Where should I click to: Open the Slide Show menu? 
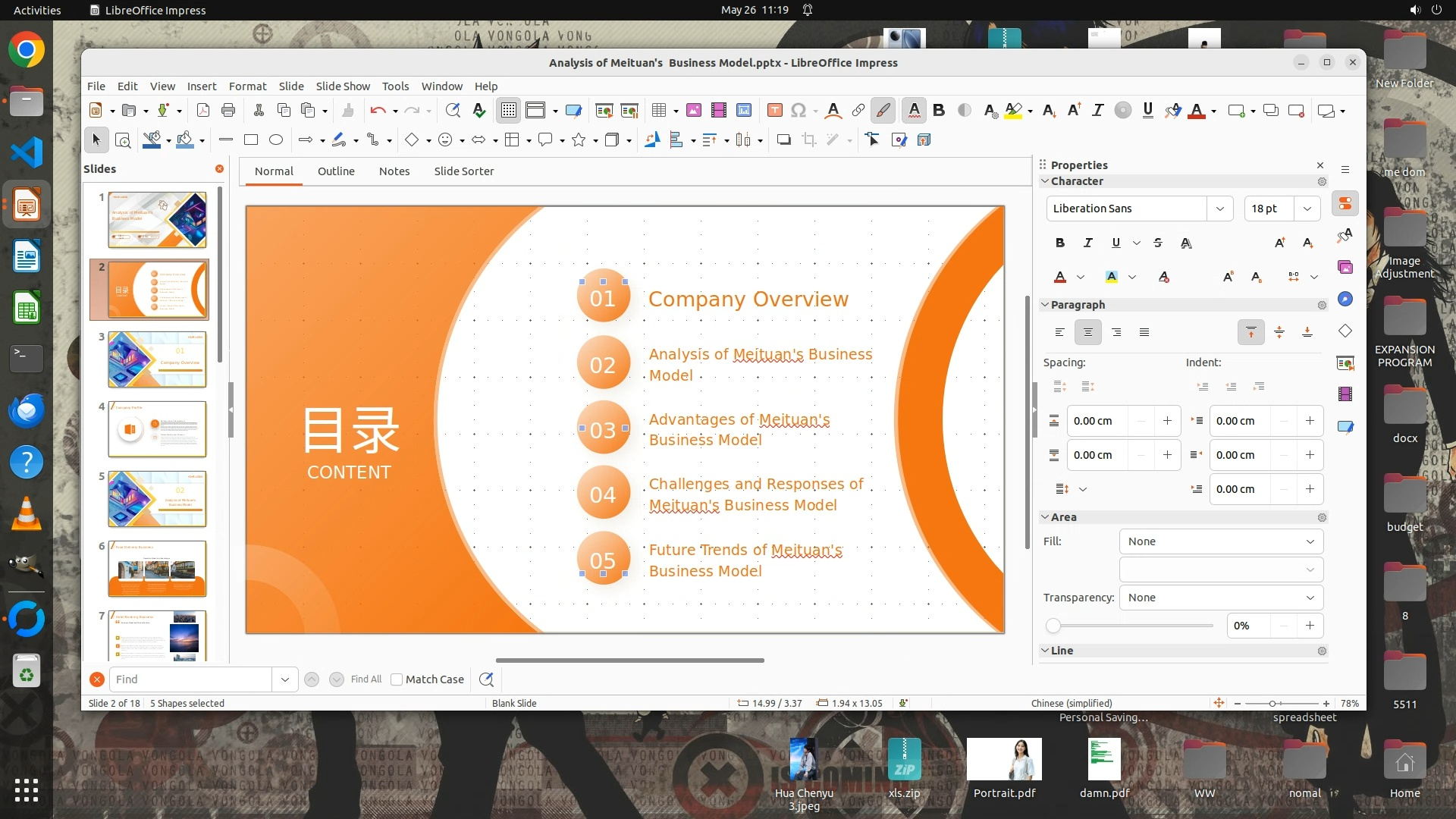(x=343, y=86)
